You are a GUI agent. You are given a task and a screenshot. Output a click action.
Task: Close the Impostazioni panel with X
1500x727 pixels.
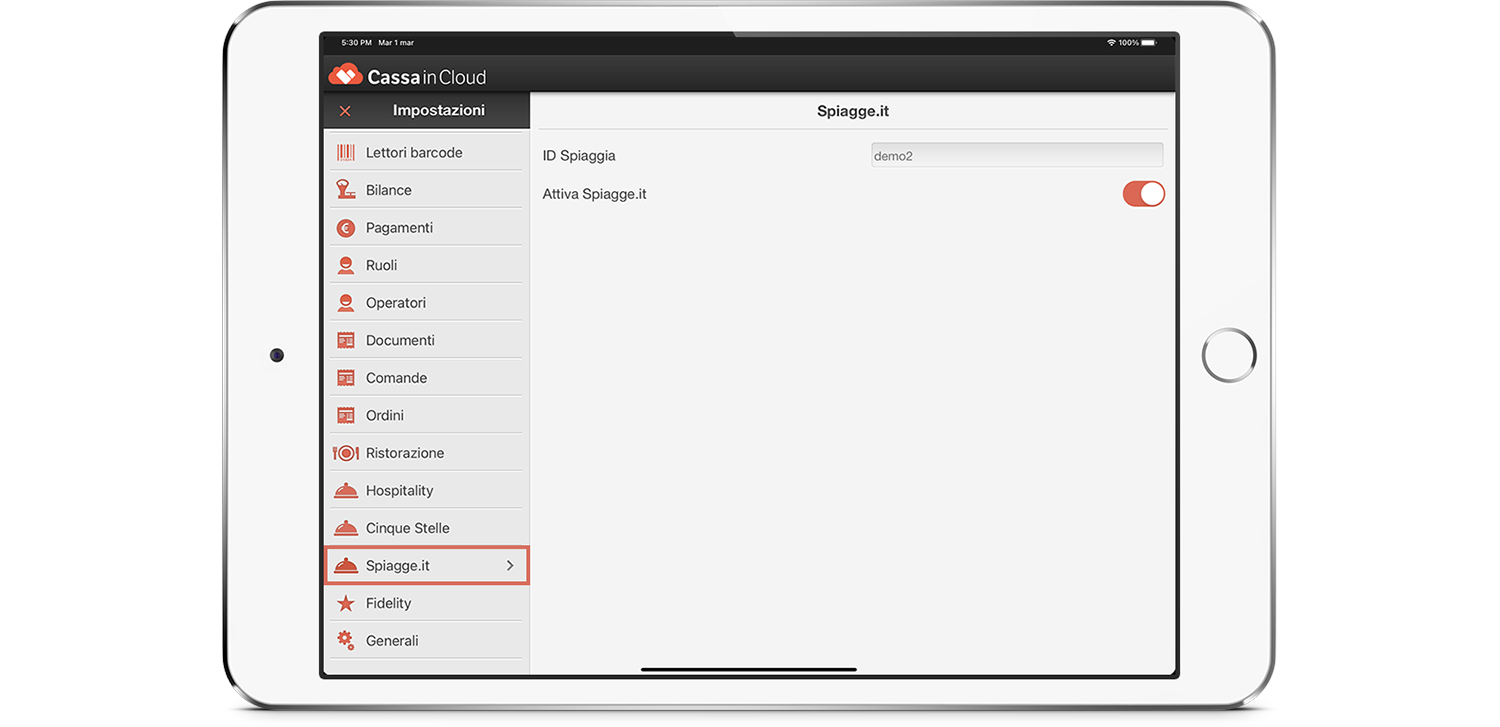click(345, 111)
